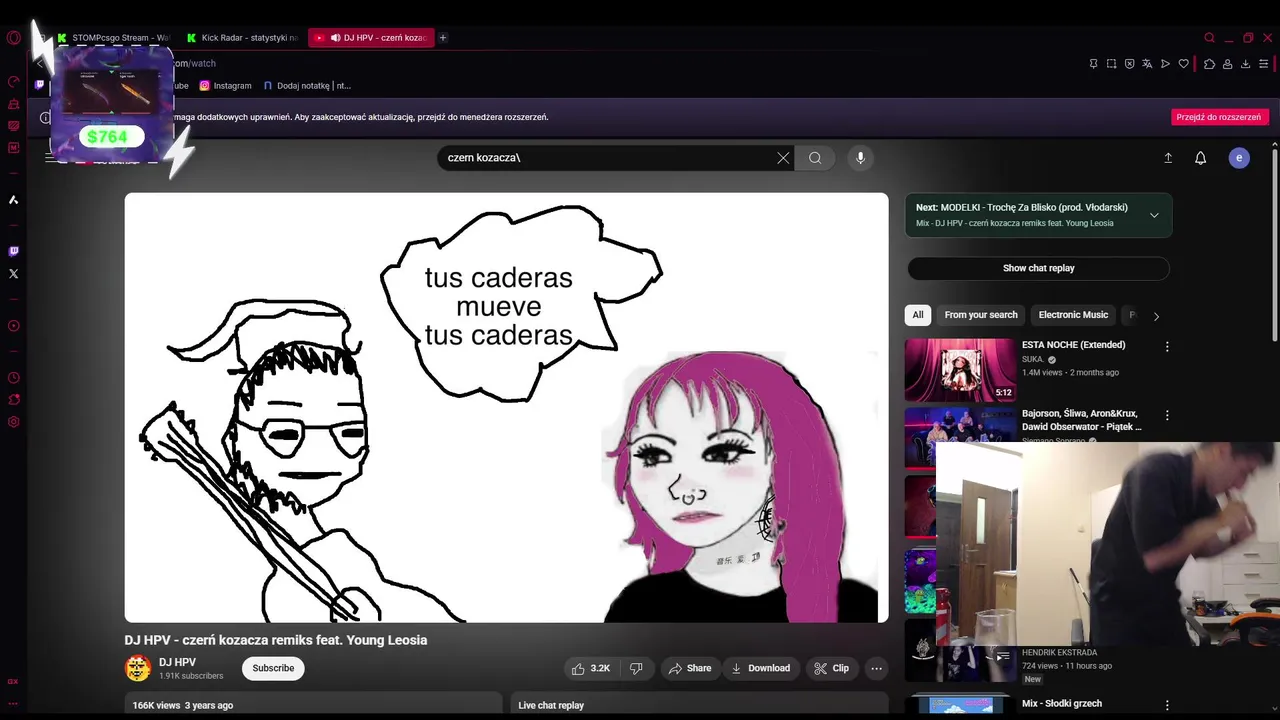
Task: Open the browser profile icon
Action: pyautogui.click(x=1227, y=64)
